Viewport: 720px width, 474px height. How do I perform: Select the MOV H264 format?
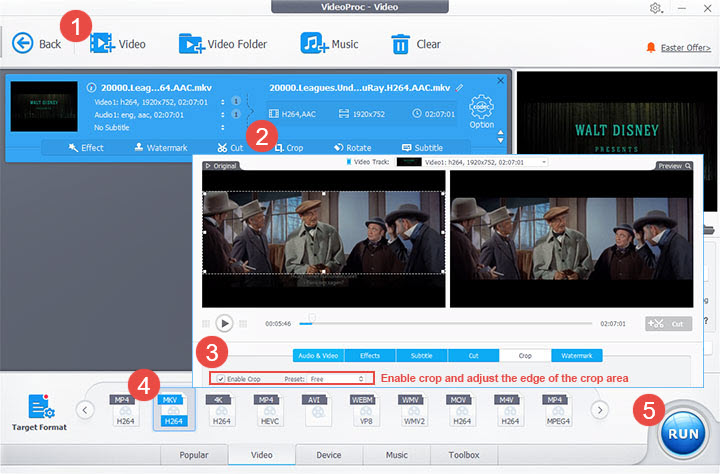[x=462, y=410]
